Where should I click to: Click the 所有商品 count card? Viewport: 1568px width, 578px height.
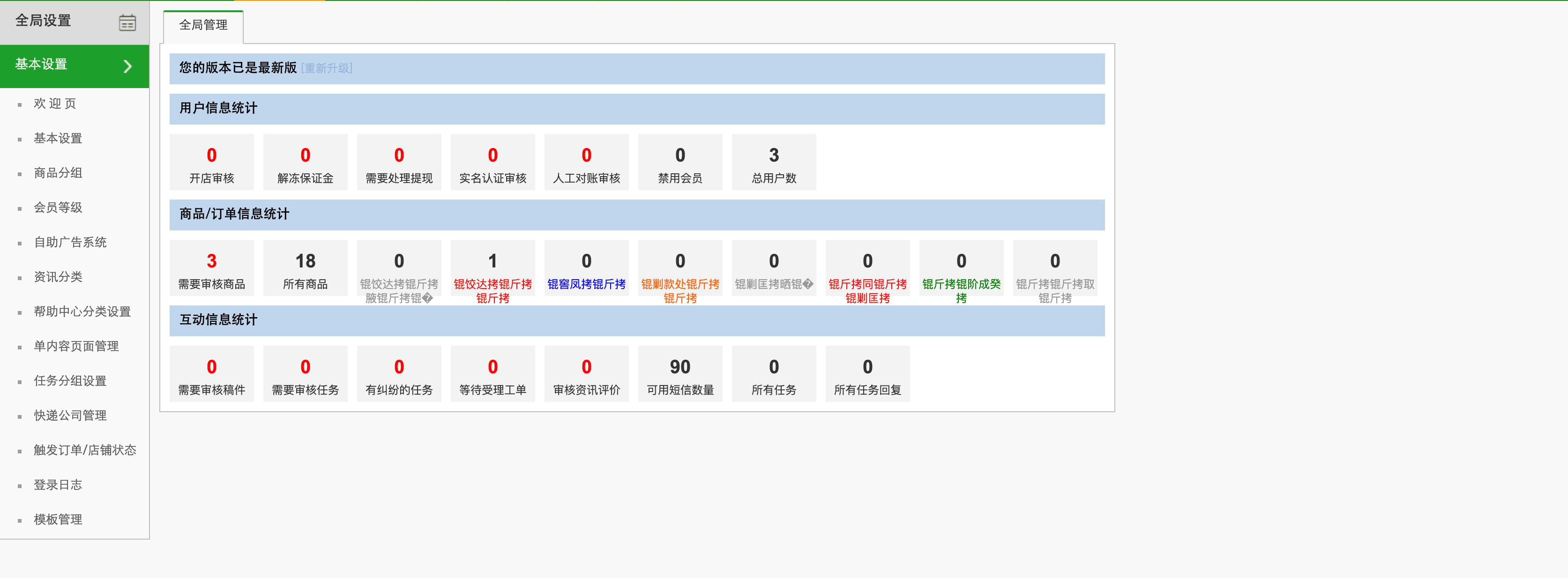click(306, 268)
